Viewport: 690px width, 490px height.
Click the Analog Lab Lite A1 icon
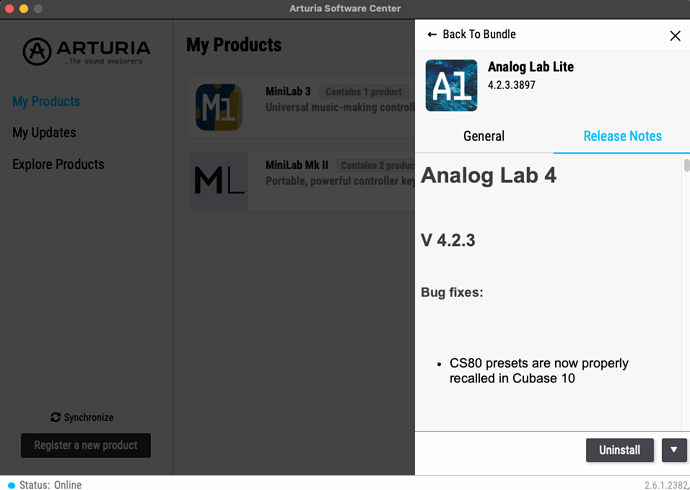[x=451, y=85]
